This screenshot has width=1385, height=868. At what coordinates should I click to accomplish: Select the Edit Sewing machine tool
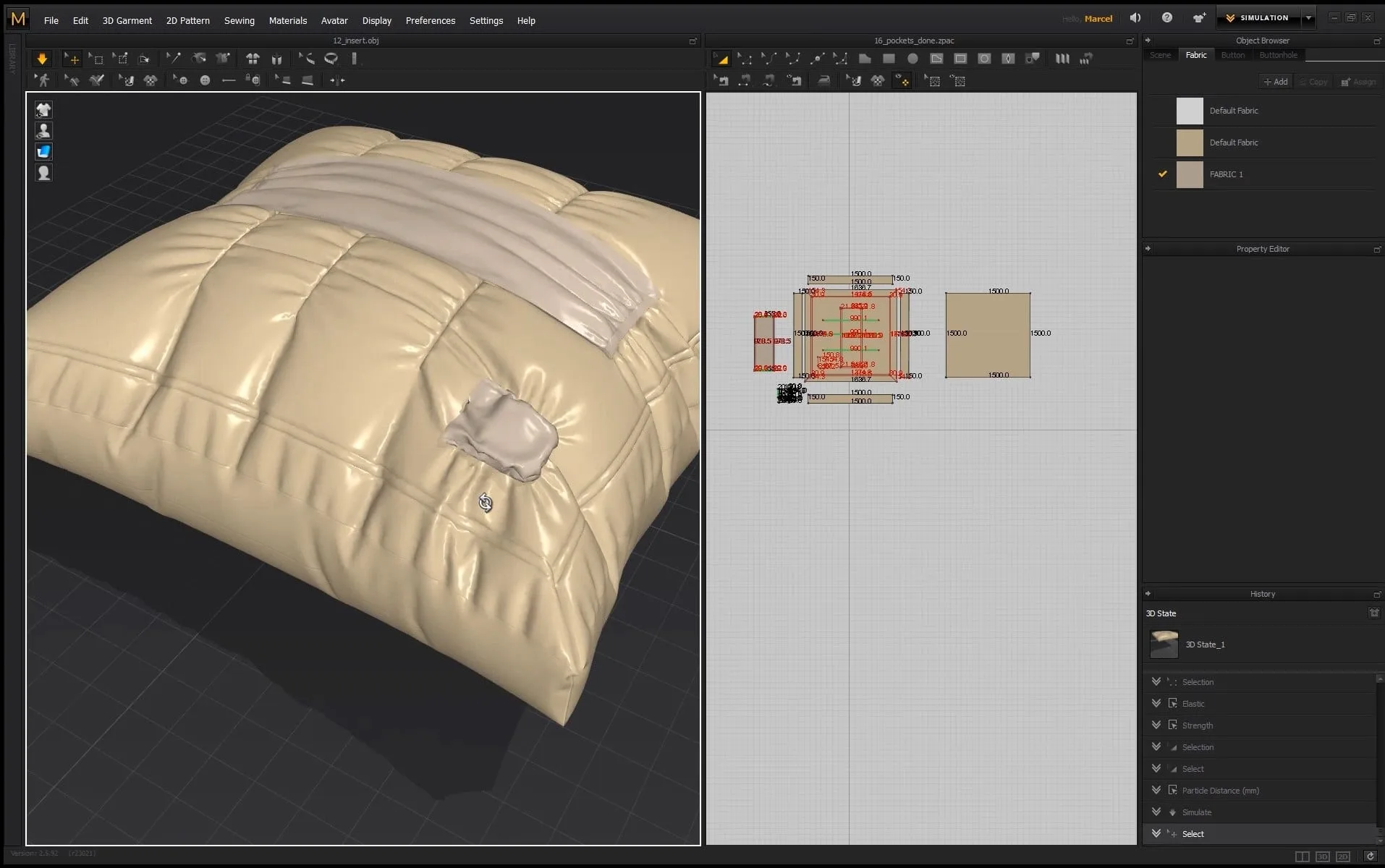(x=721, y=81)
